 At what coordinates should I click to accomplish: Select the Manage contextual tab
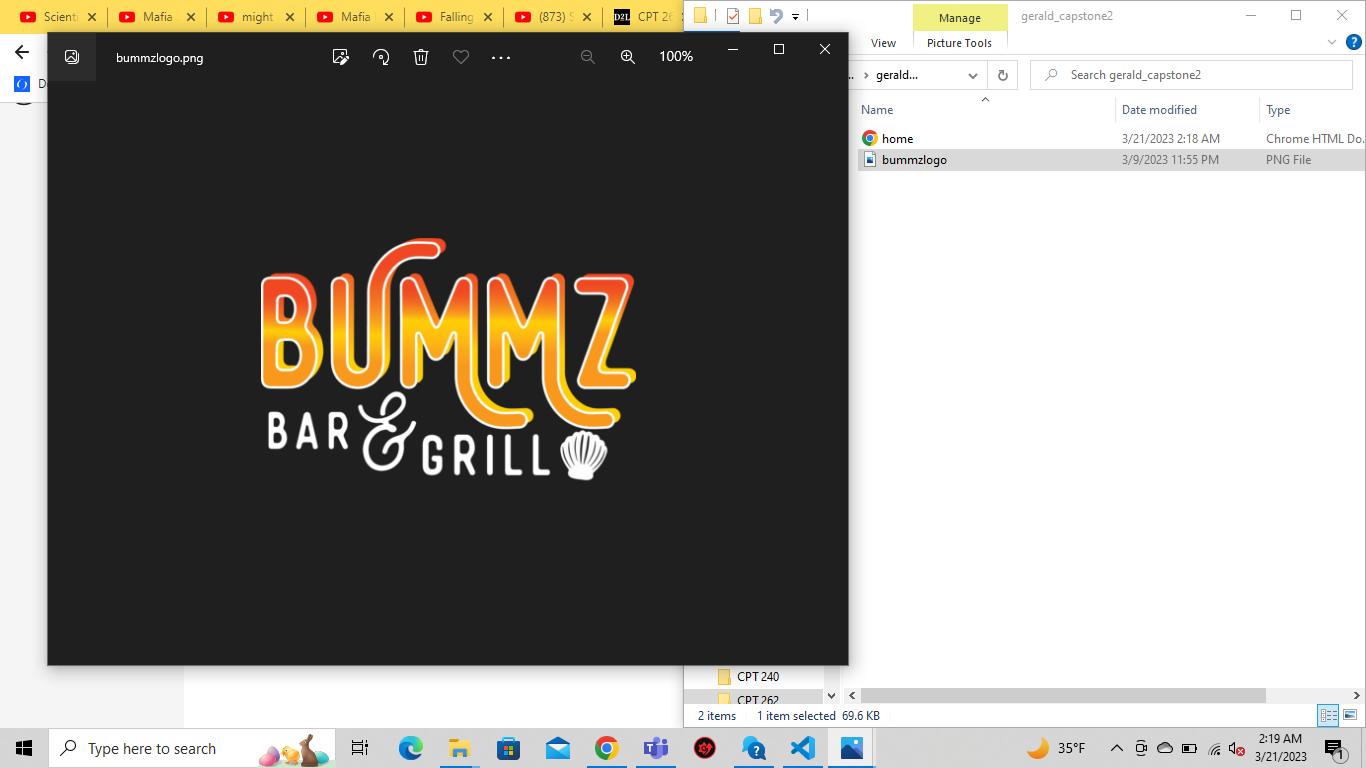click(x=959, y=18)
